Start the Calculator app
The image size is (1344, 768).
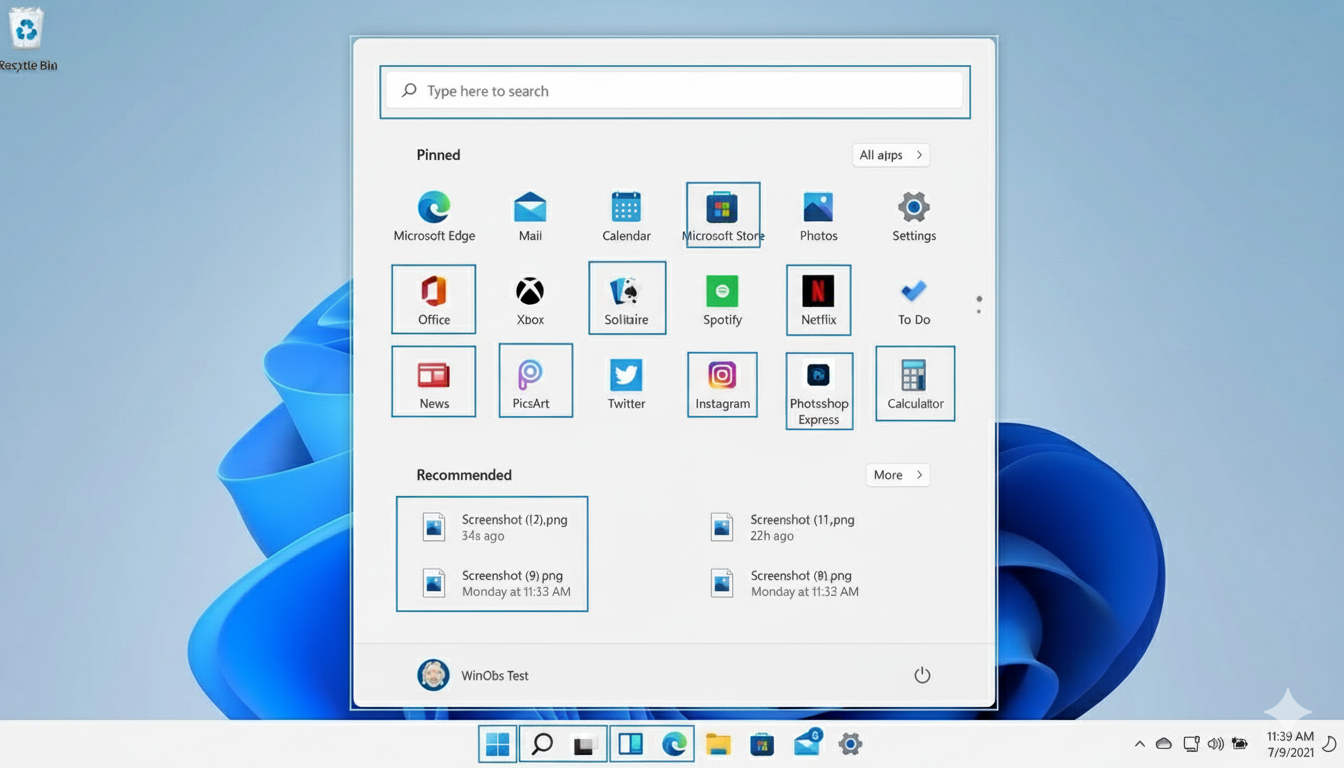914,384
